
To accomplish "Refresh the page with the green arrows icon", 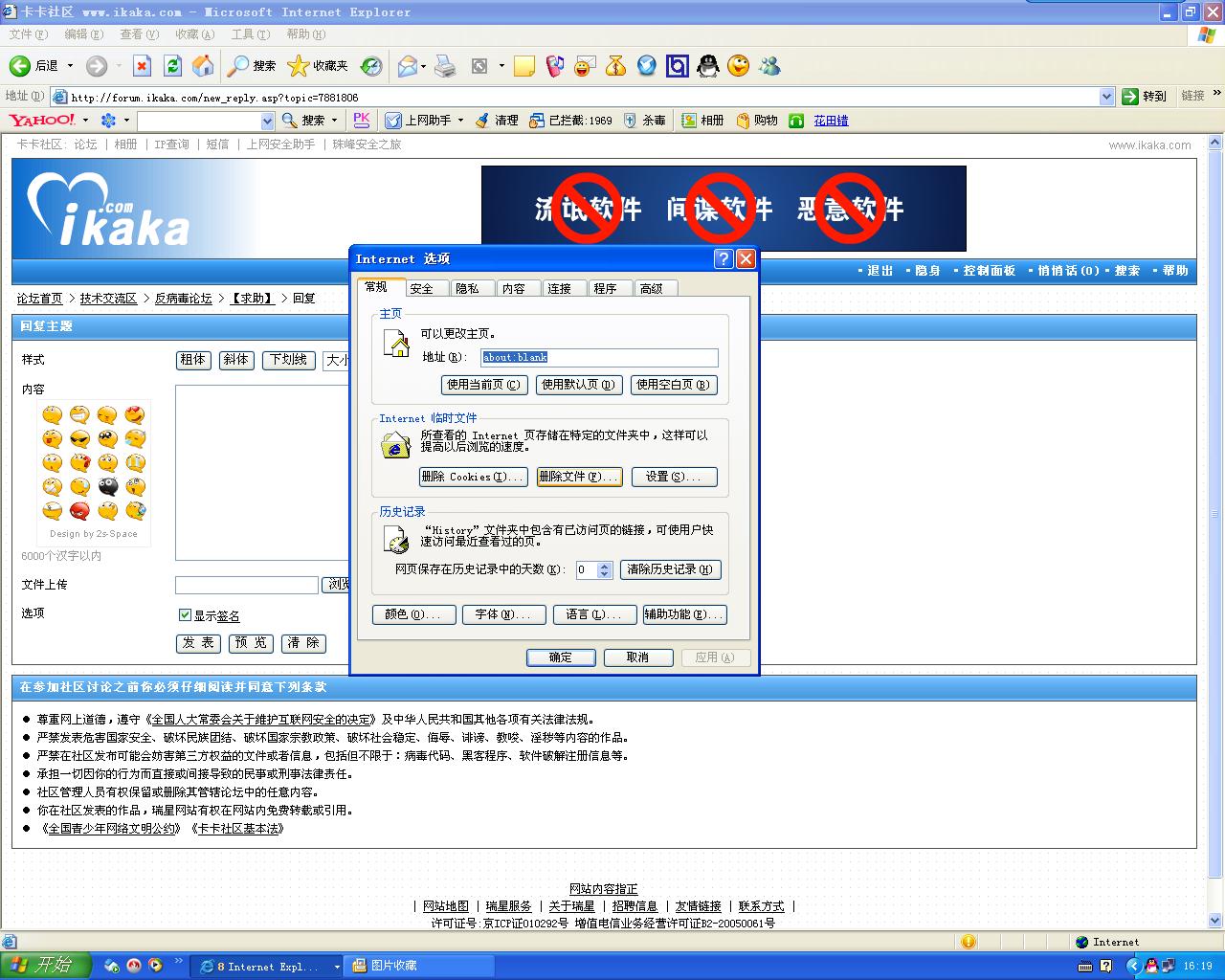I will [172, 66].
